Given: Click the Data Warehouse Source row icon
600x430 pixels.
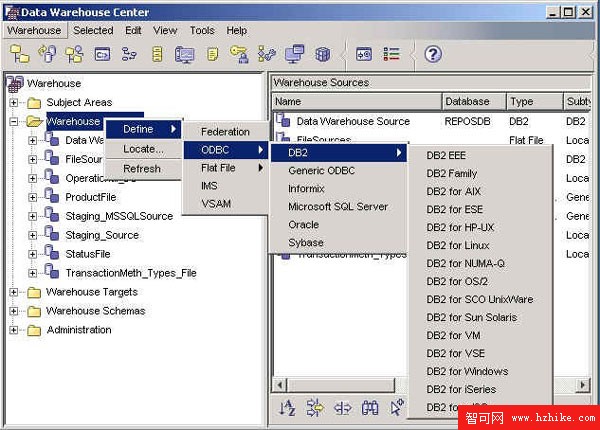Looking at the screenshot, I should point(283,120).
